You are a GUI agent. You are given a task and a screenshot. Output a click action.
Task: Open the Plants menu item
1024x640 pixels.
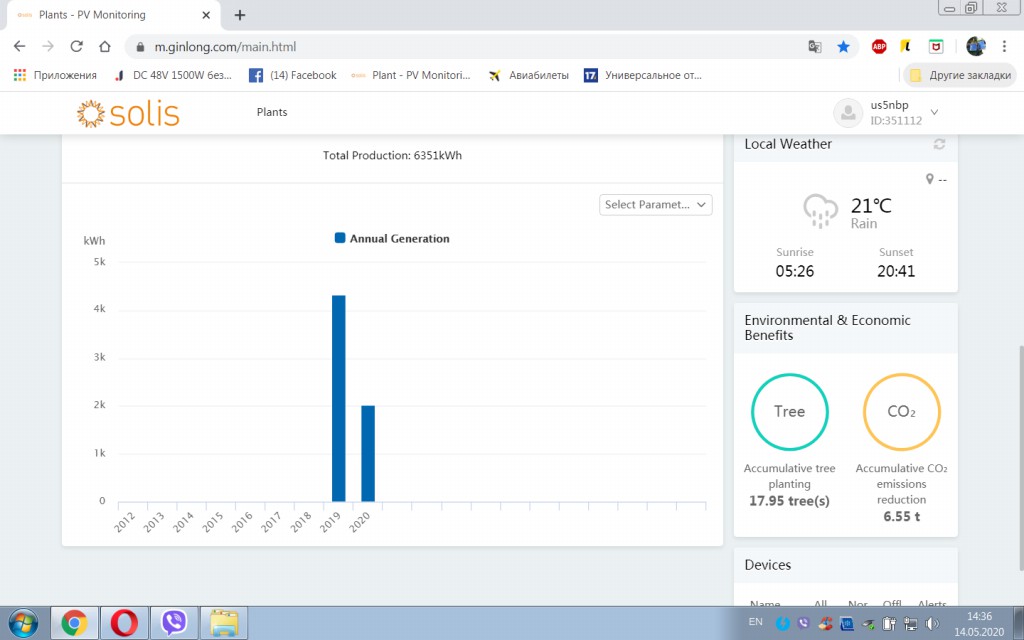tap(272, 112)
